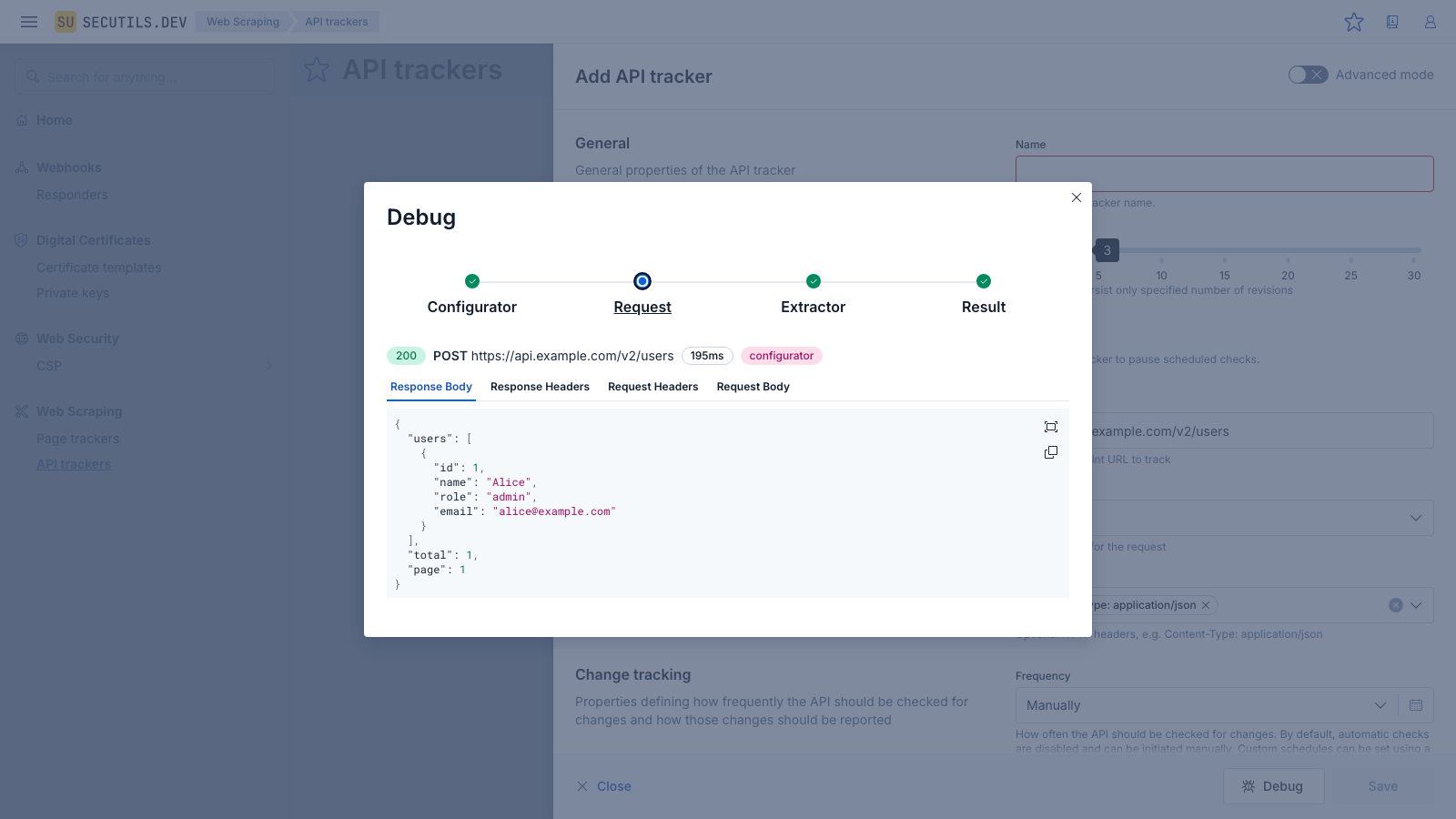Clear all headers with the circle-X icon
Viewport: 1456px width, 819px height.
1395,605
